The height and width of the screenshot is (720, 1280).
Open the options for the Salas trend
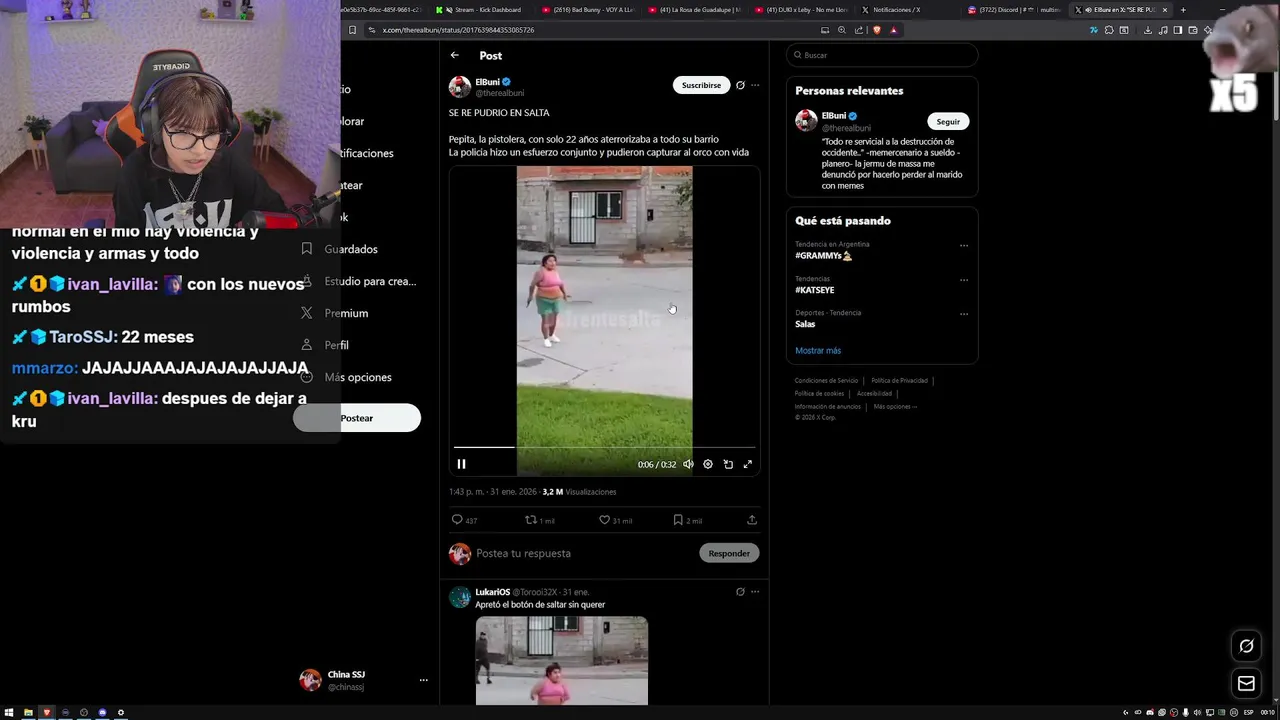coord(964,313)
